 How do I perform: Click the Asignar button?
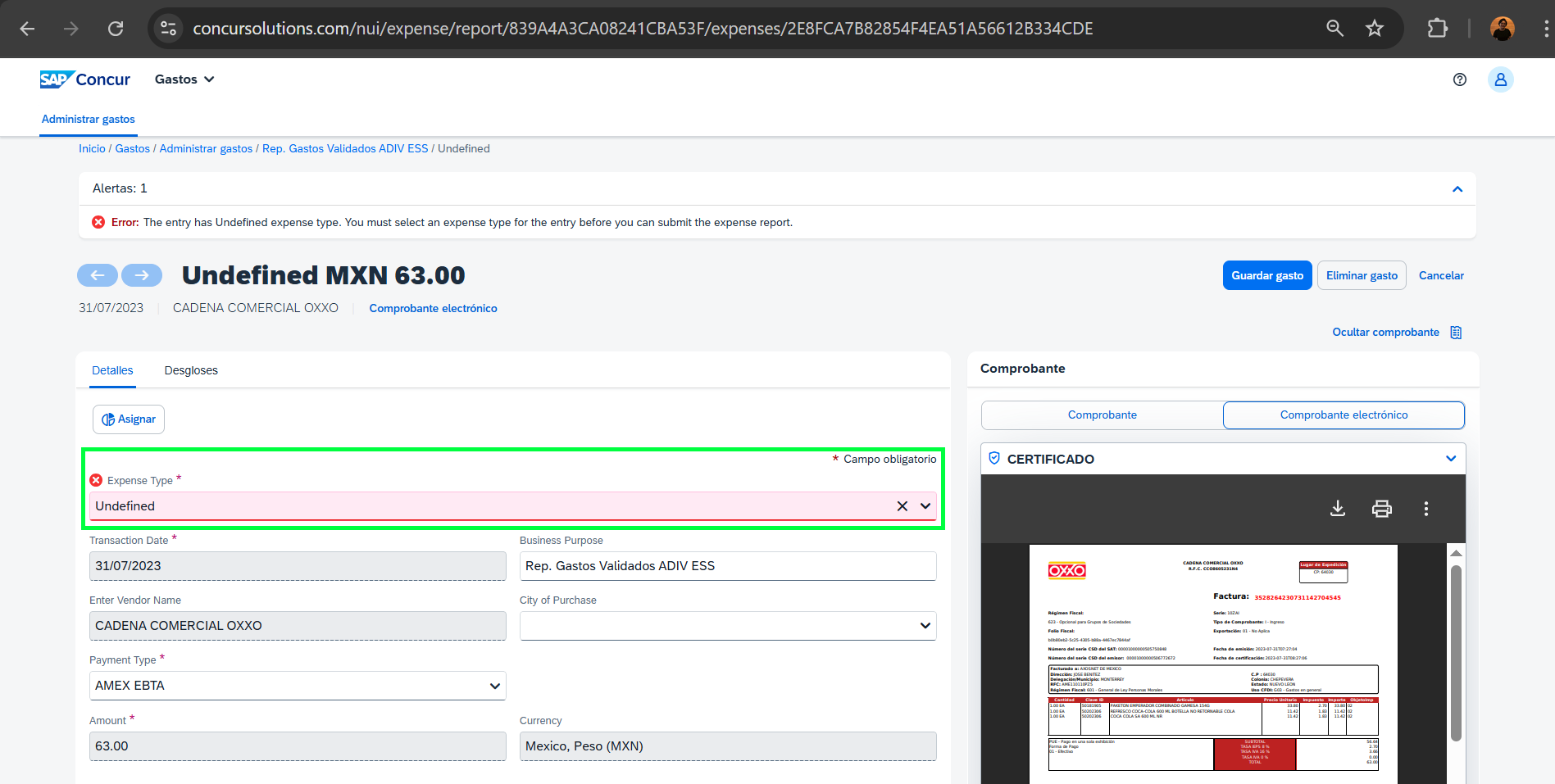[129, 419]
